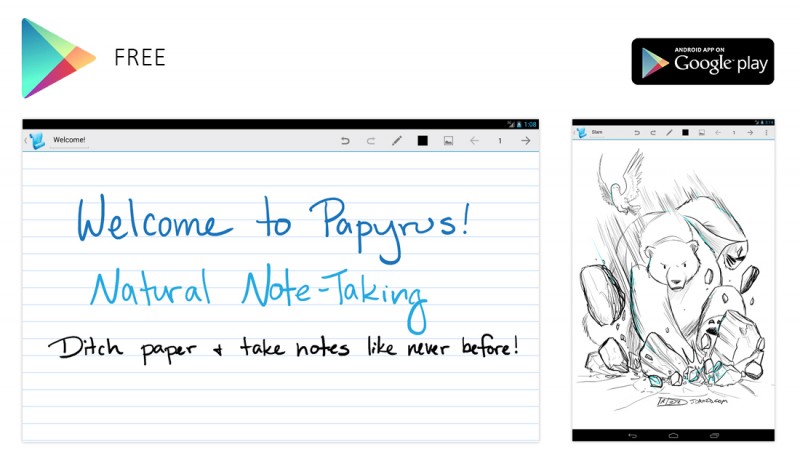Image resolution: width=800 pixels, height=450 pixels.
Task: Click the Redo arrow in the bear sketch toolbar
Action: 653,133
